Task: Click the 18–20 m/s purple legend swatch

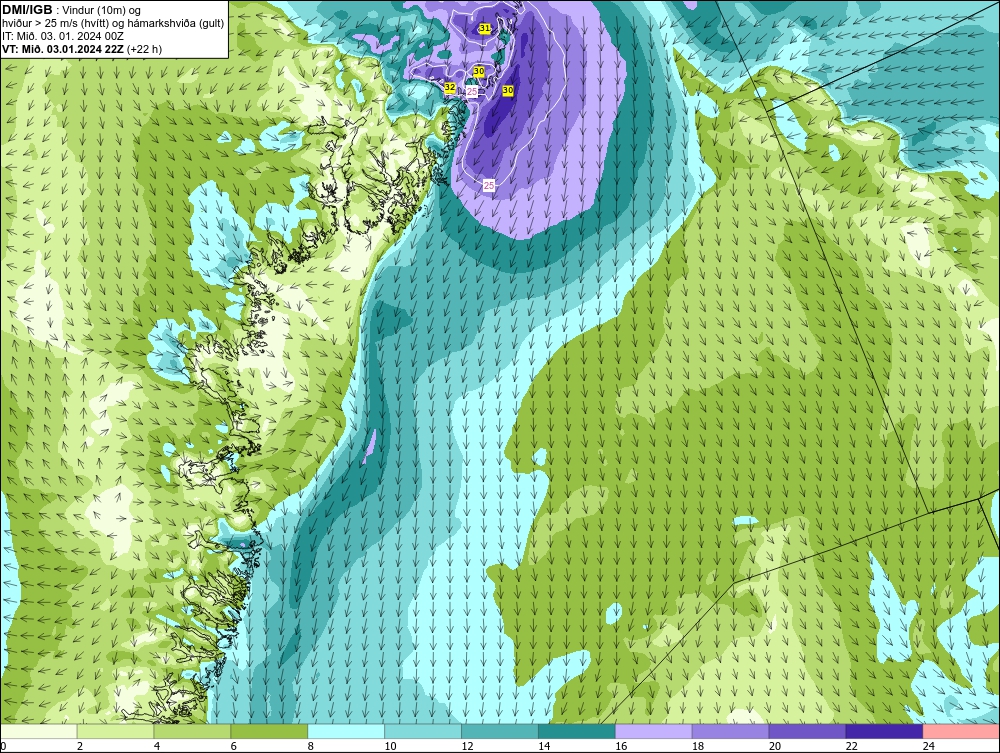Action: click(x=730, y=731)
